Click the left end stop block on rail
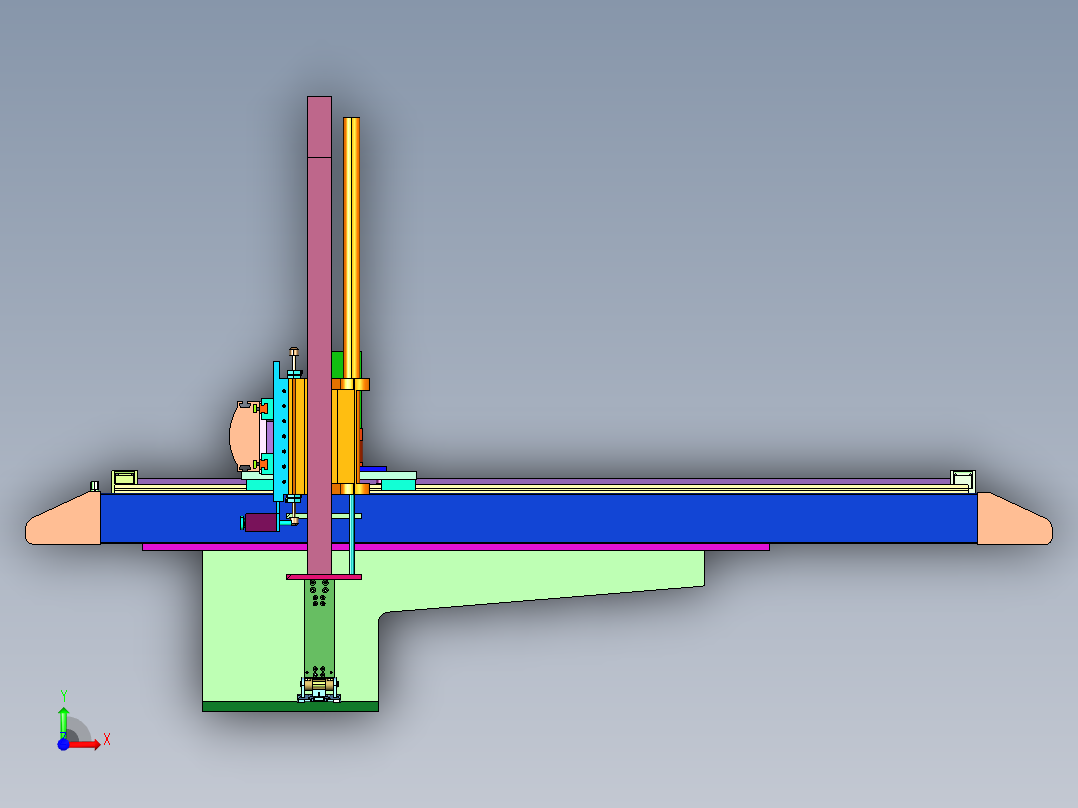Image resolution: width=1078 pixels, height=808 pixels. (124, 479)
